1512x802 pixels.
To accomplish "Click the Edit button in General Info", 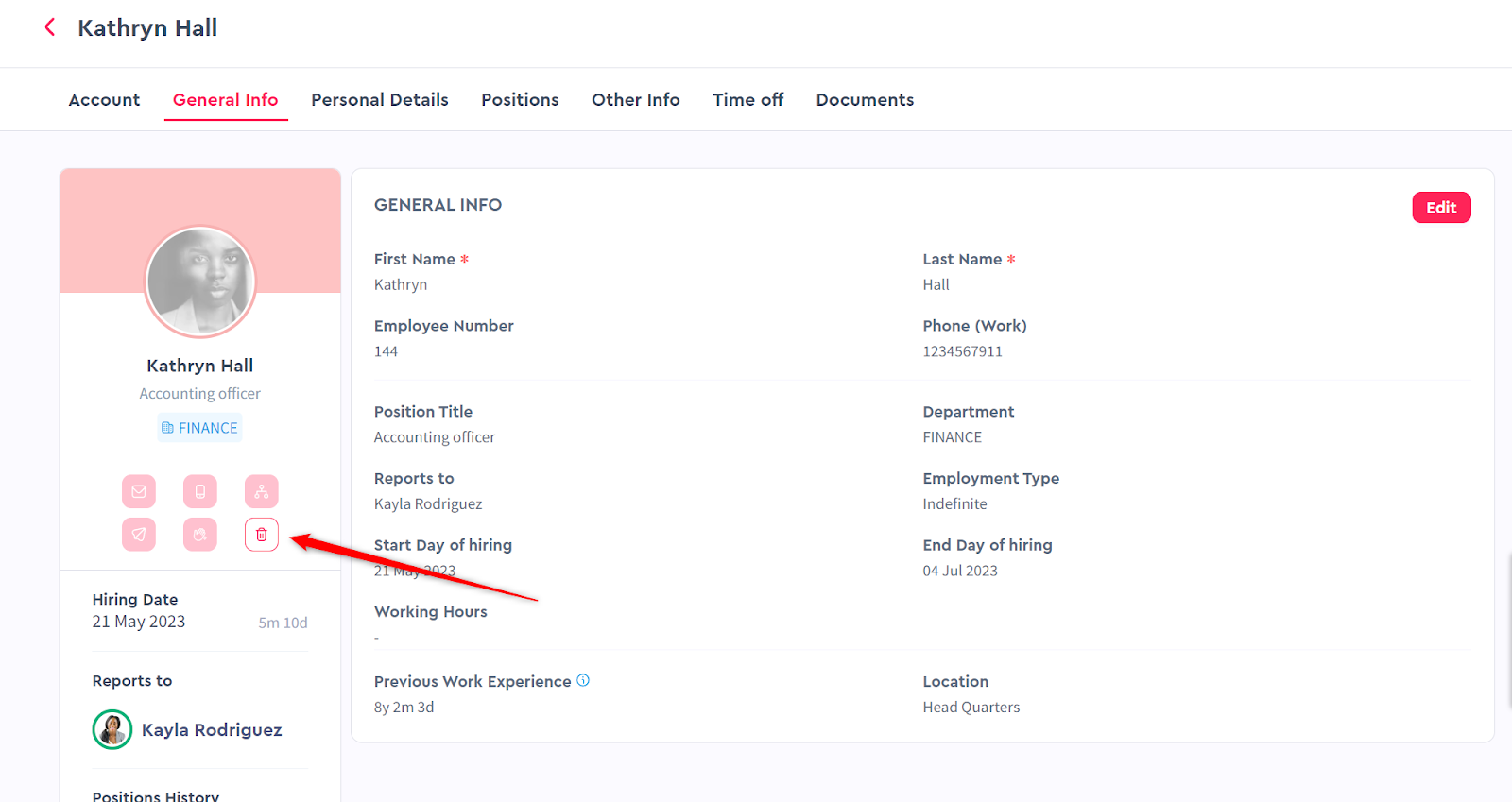I will (1441, 208).
